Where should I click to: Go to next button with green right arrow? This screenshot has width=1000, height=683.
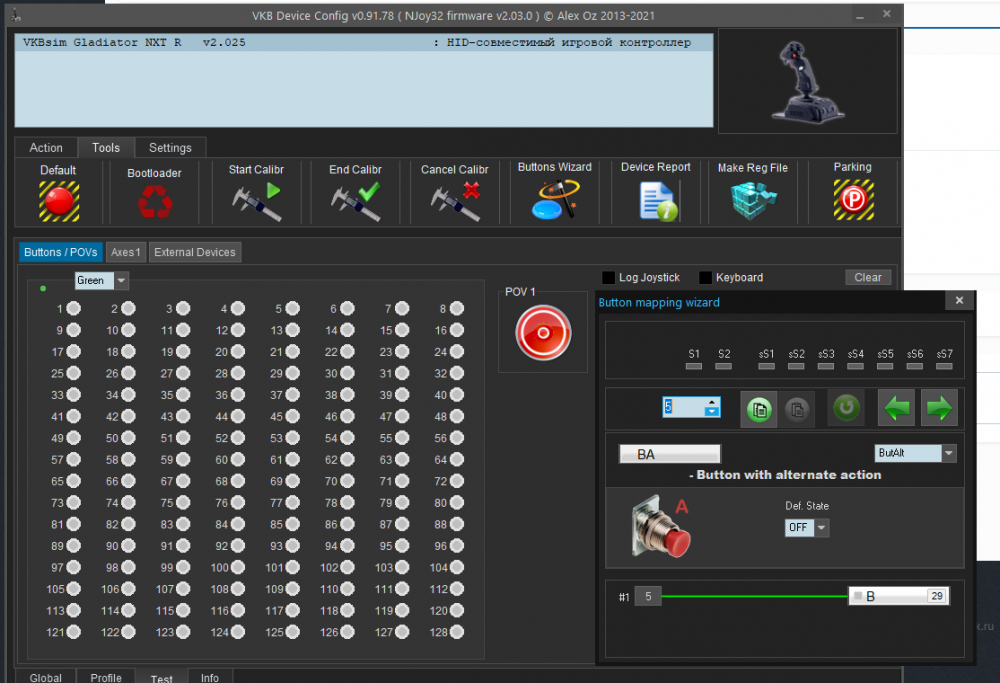tap(939, 408)
